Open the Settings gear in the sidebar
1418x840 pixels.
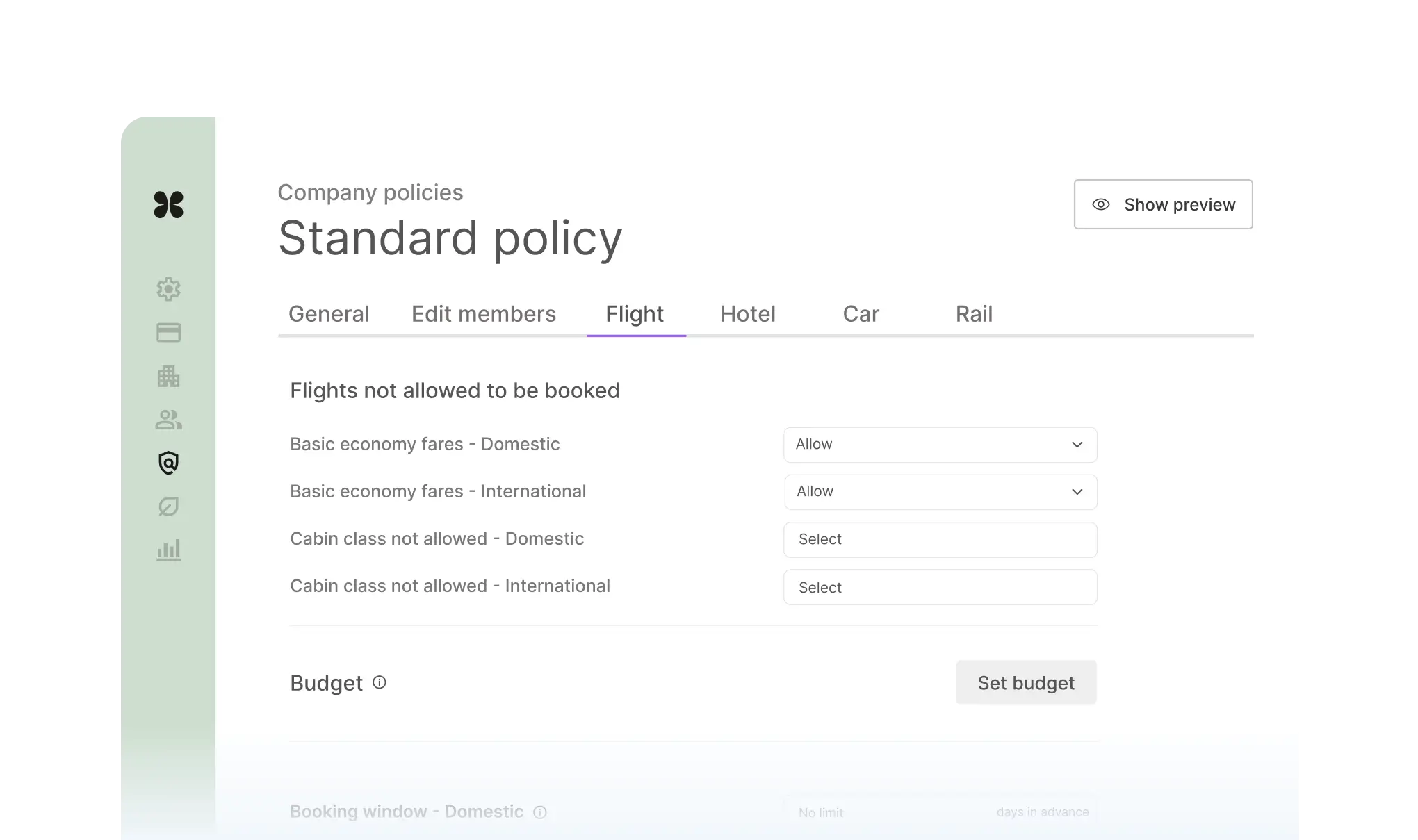tap(168, 289)
